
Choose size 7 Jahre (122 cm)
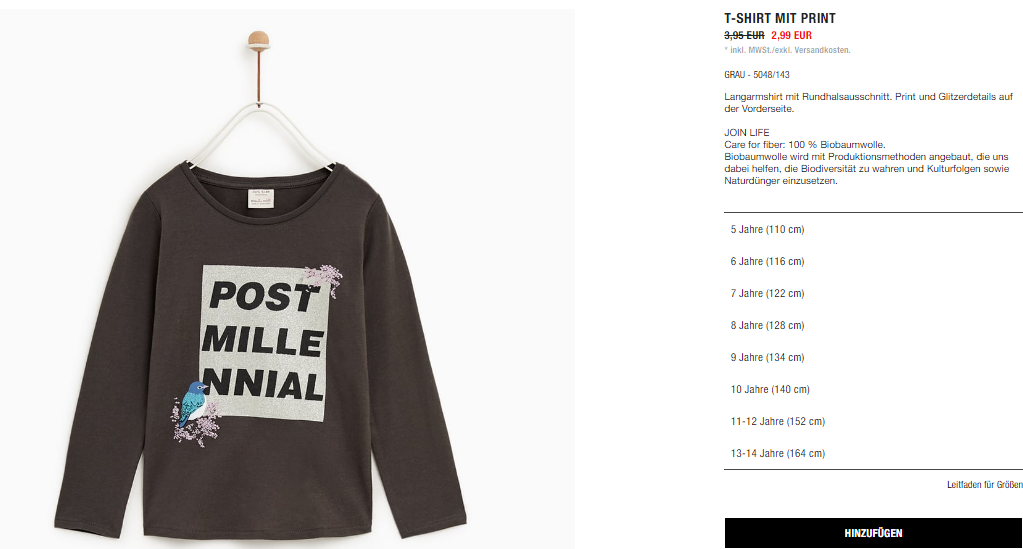point(873,293)
